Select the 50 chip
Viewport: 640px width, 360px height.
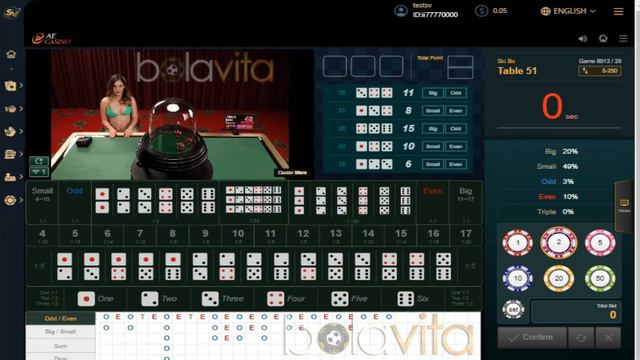point(600,278)
